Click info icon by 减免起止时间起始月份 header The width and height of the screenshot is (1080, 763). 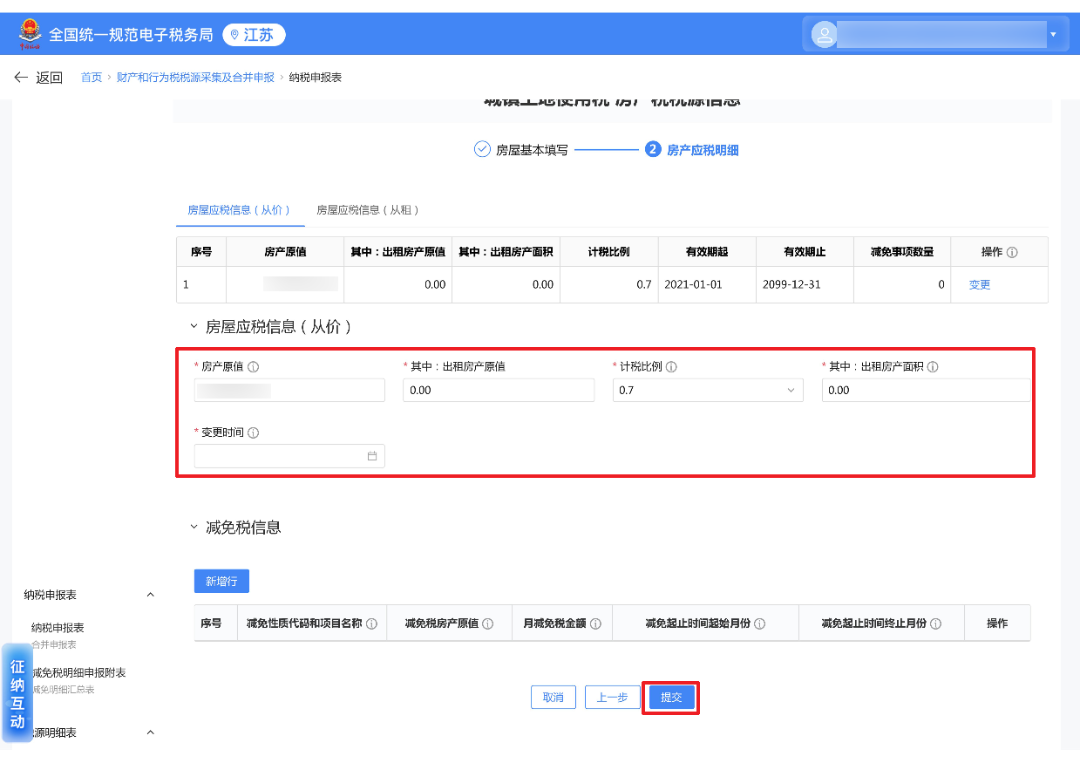tap(760, 623)
